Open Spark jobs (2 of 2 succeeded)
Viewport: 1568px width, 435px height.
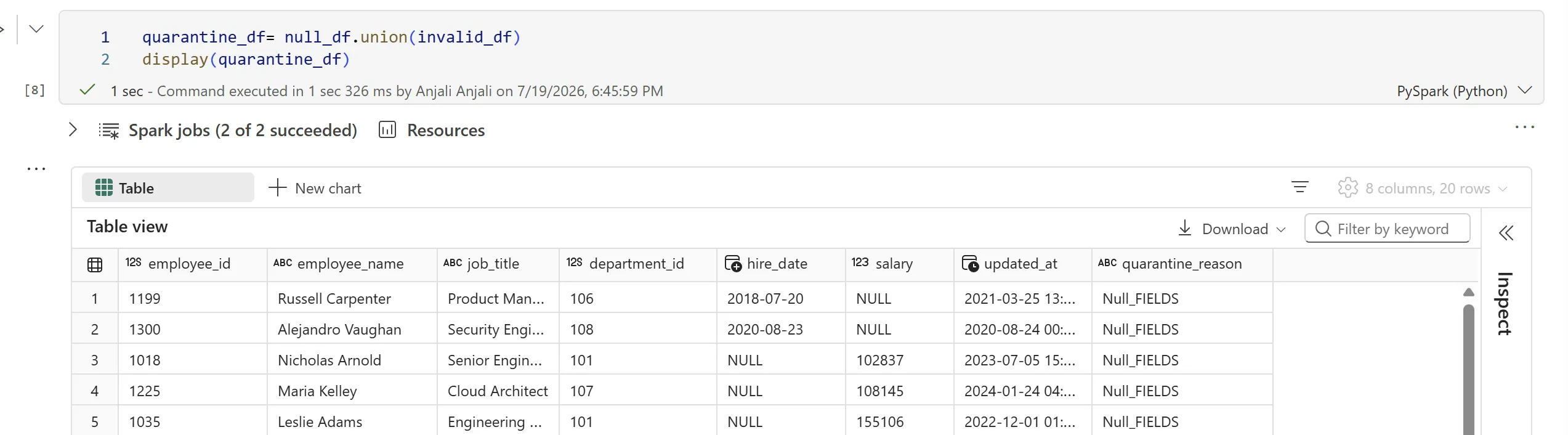click(243, 131)
